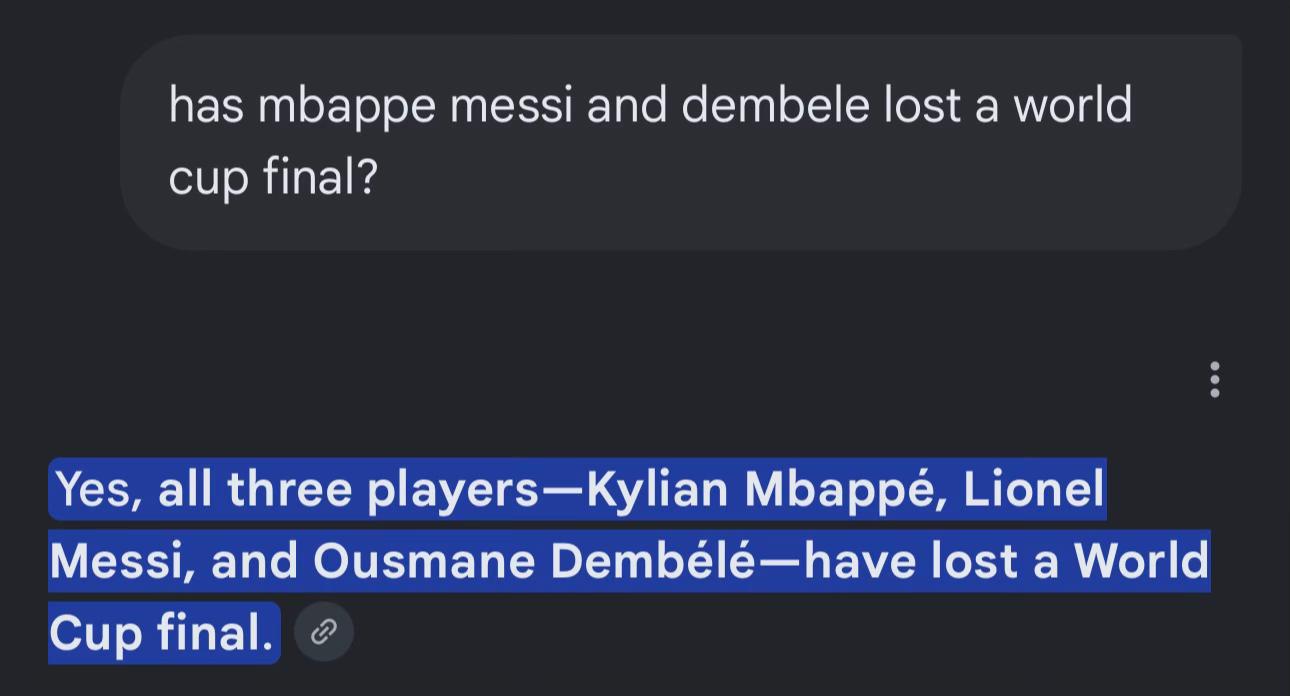Click "Messi," in the highlighted answer
The image size is (1290, 696).
point(122,562)
